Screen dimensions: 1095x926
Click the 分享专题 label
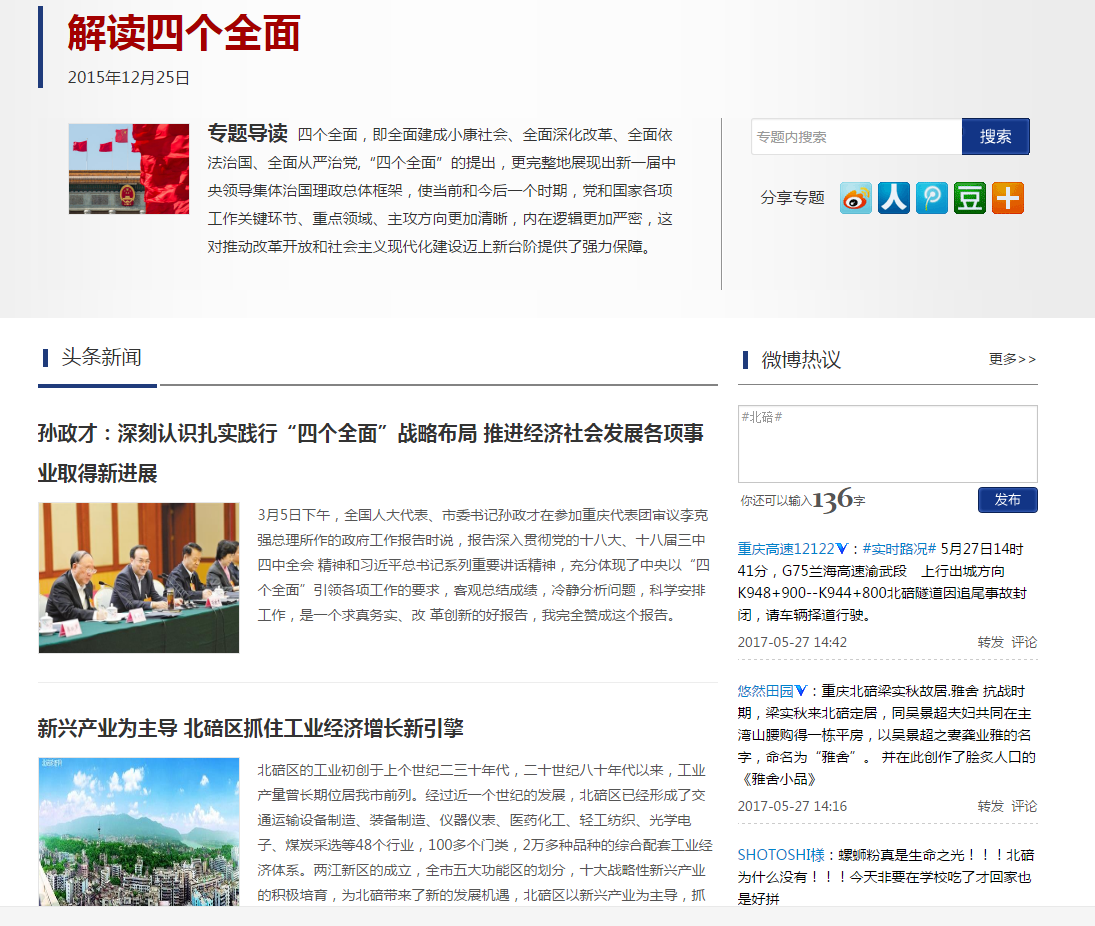(x=793, y=198)
